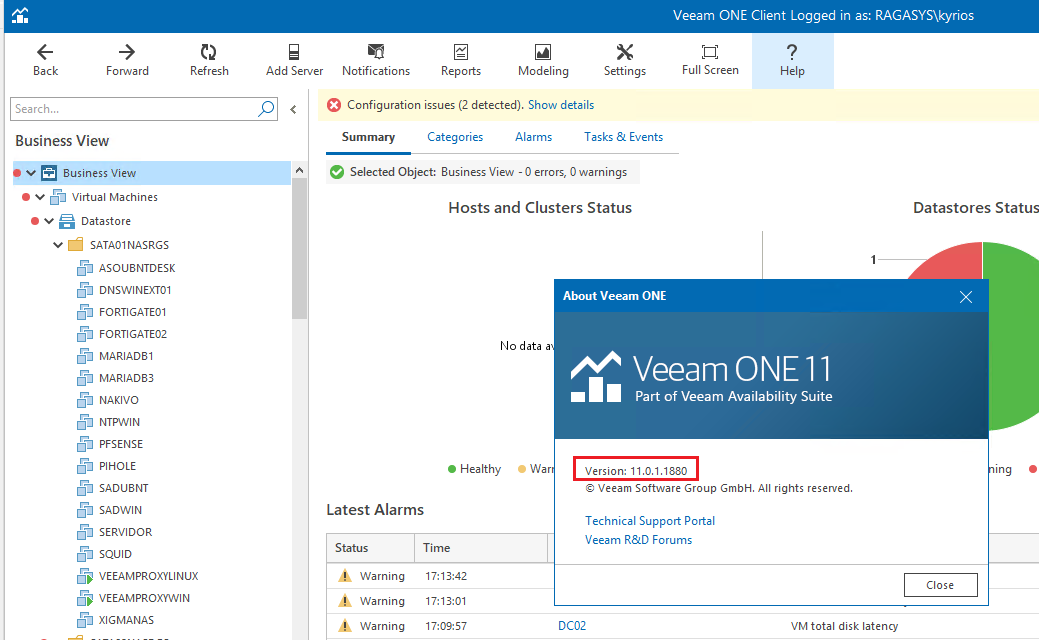1039x640 pixels.
Task: Open the Help section
Action: click(791, 60)
